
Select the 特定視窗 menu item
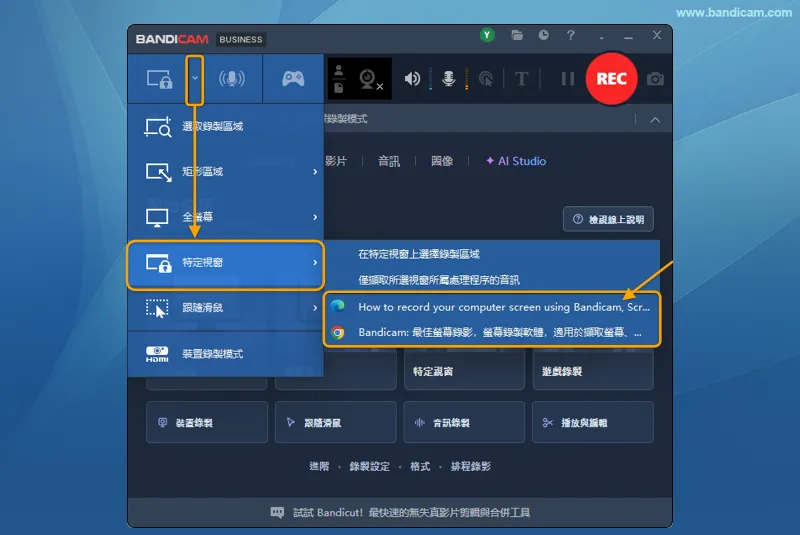tap(225, 265)
